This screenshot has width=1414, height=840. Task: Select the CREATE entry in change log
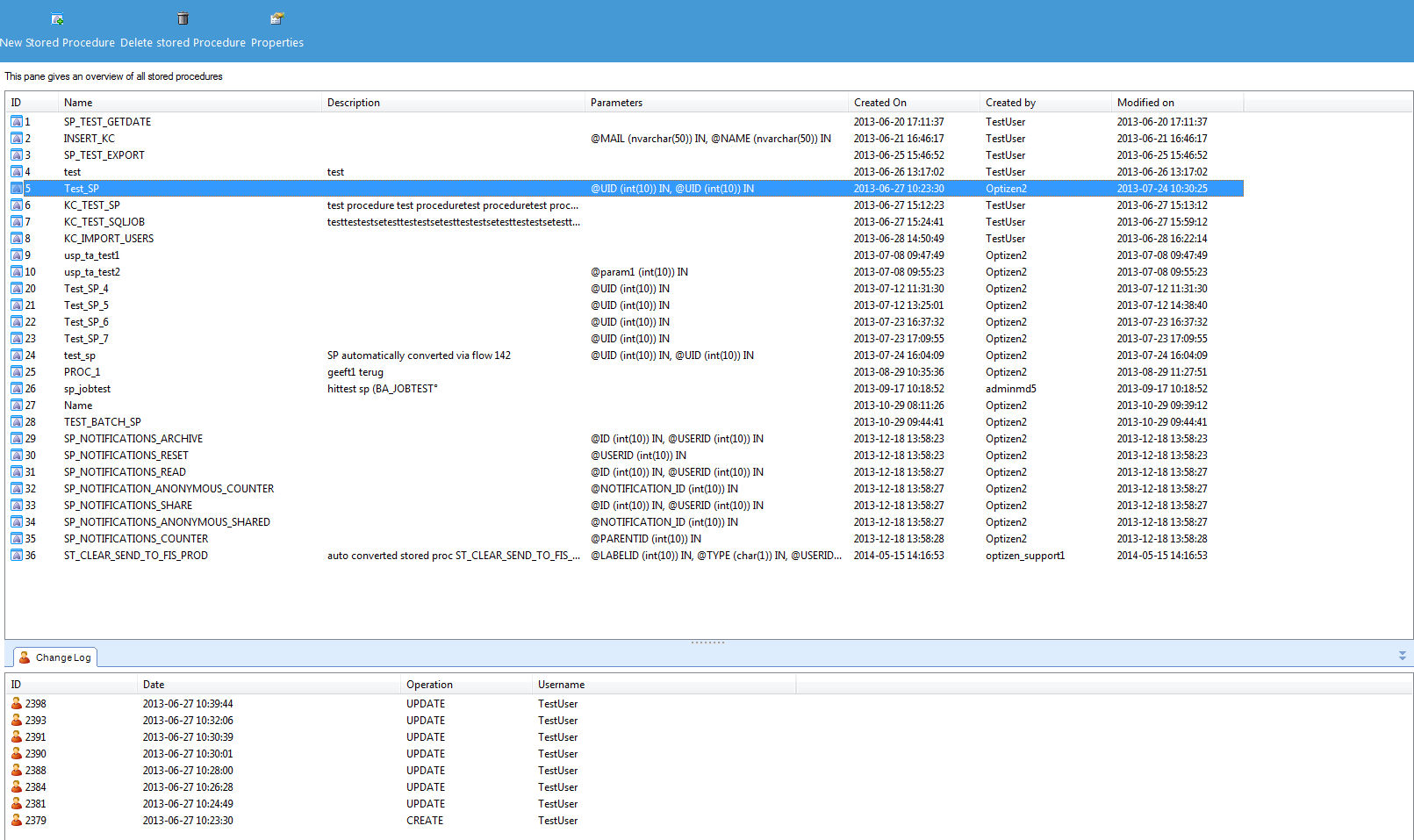tap(425, 821)
